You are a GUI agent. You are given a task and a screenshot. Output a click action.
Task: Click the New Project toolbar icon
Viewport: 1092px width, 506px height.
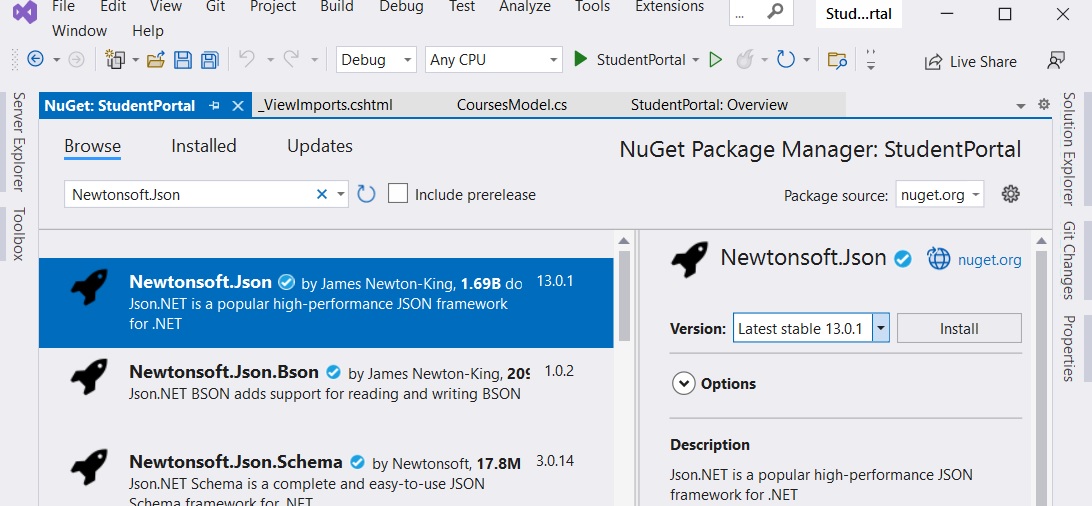[x=115, y=60]
